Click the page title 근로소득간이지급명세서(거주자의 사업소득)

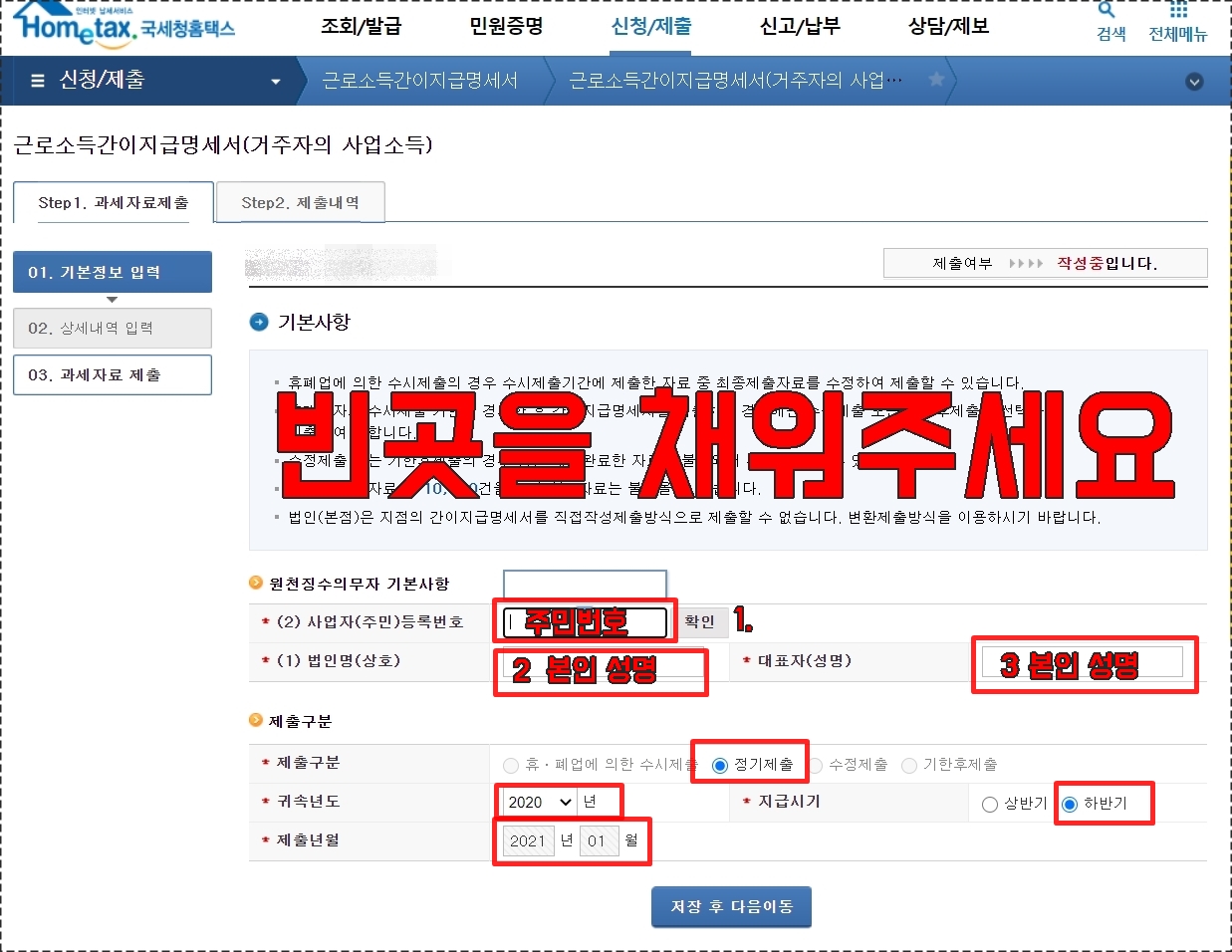[x=223, y=145]
